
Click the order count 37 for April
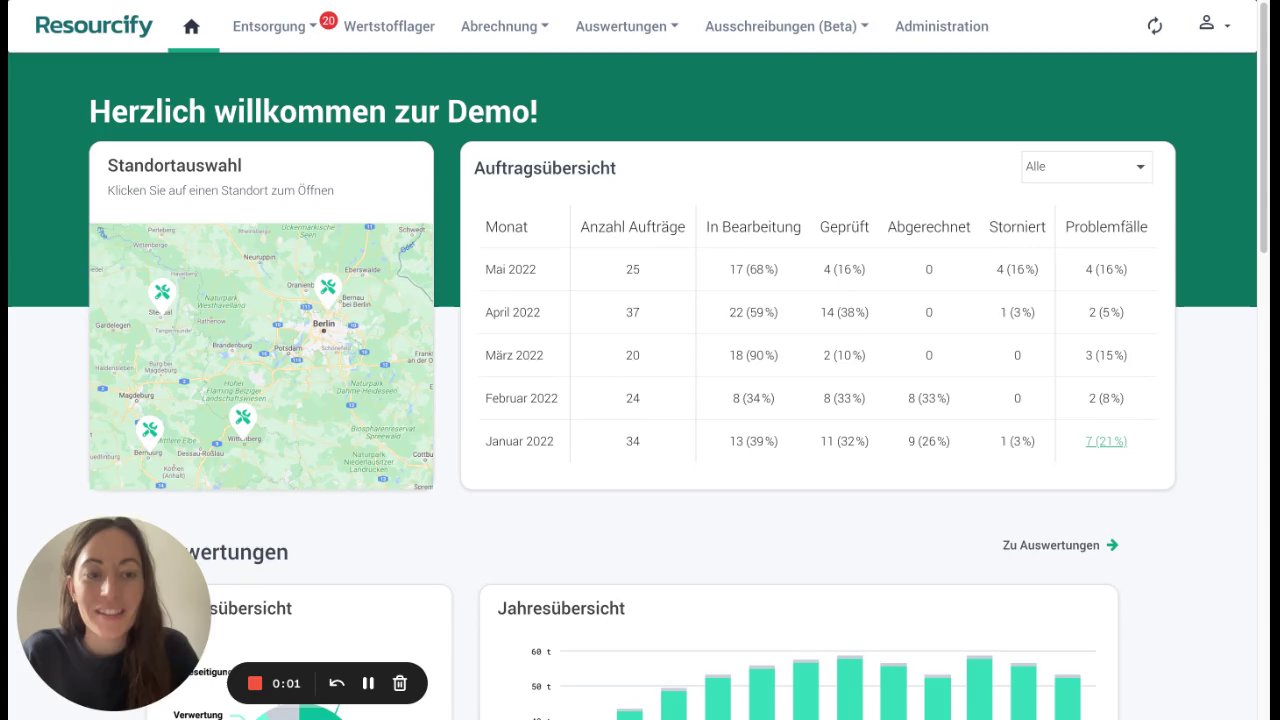tap(633, 312)
